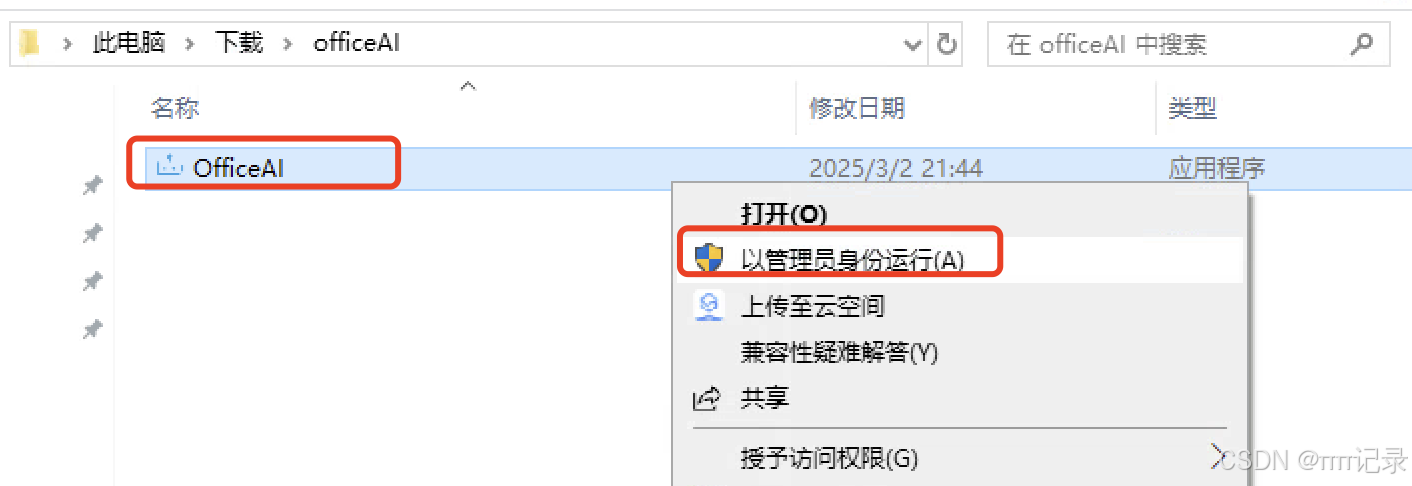Click the 类型 column header
Viewport: 1412px width, 486px height.
(x=1192, y=107)
